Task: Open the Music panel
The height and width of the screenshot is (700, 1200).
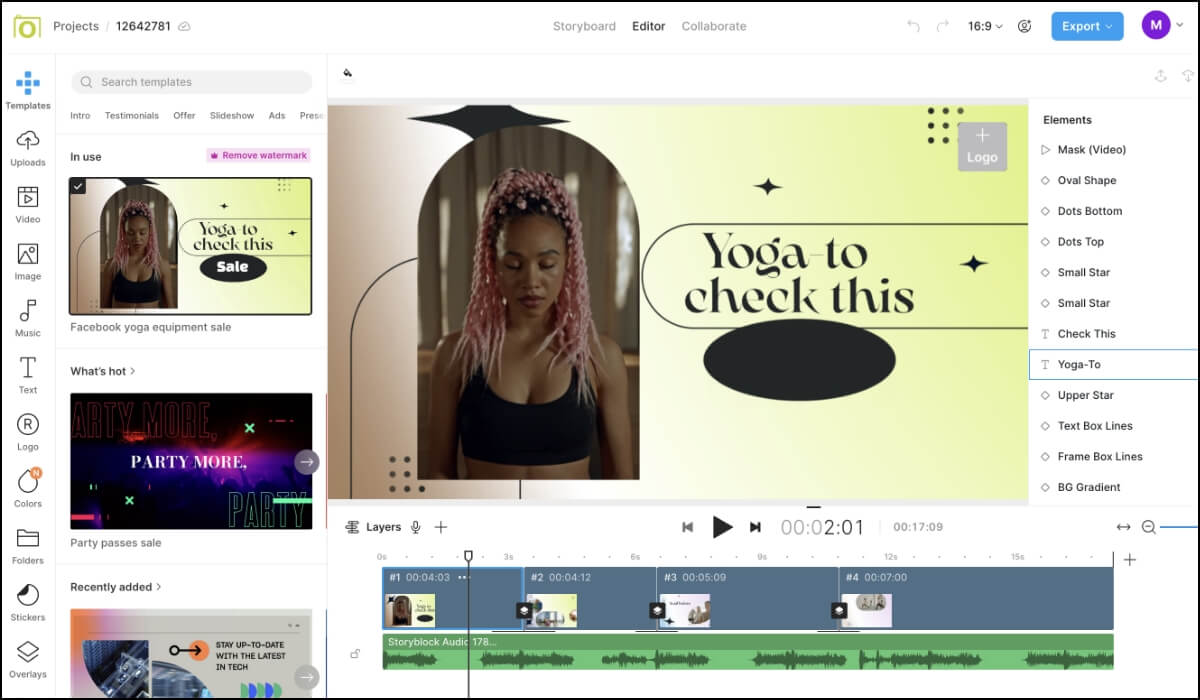Action: [x=28, y=318]
